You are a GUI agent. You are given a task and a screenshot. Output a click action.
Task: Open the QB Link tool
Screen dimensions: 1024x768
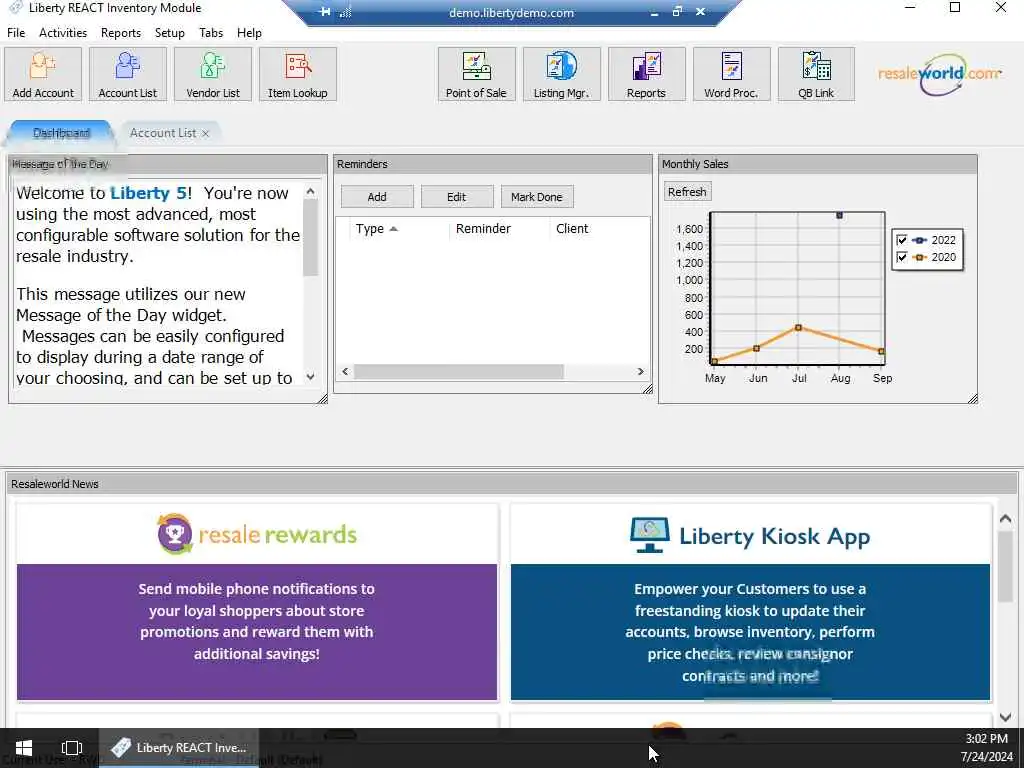point(816,74)
